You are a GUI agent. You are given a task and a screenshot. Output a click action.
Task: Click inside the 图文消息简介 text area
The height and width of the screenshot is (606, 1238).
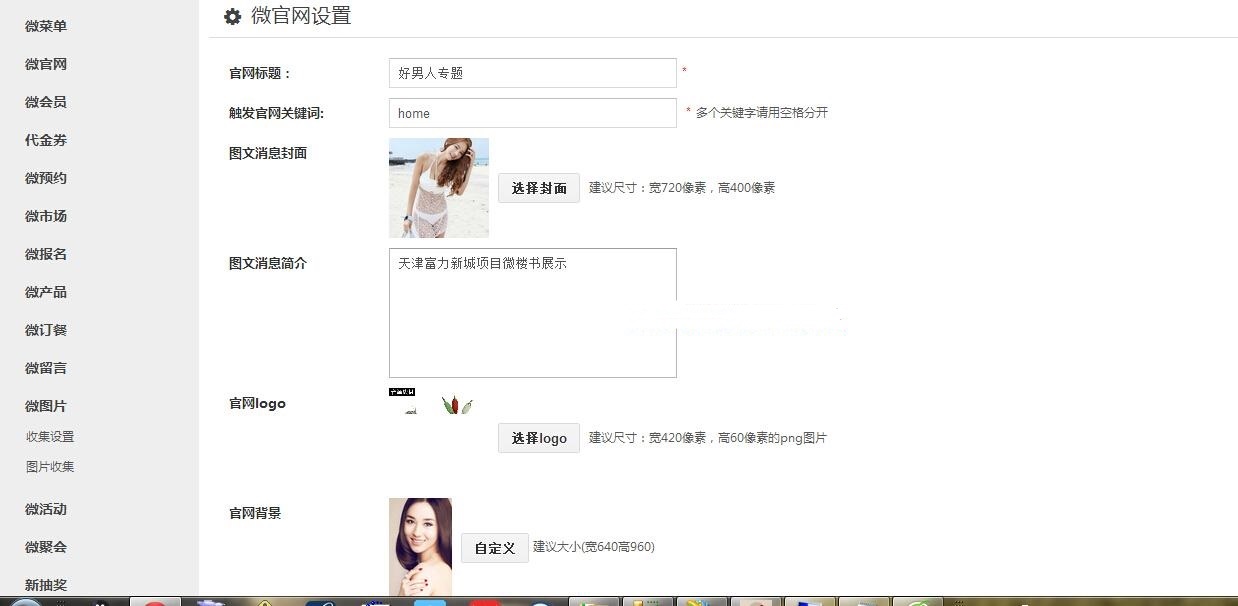tap(532, 312)
